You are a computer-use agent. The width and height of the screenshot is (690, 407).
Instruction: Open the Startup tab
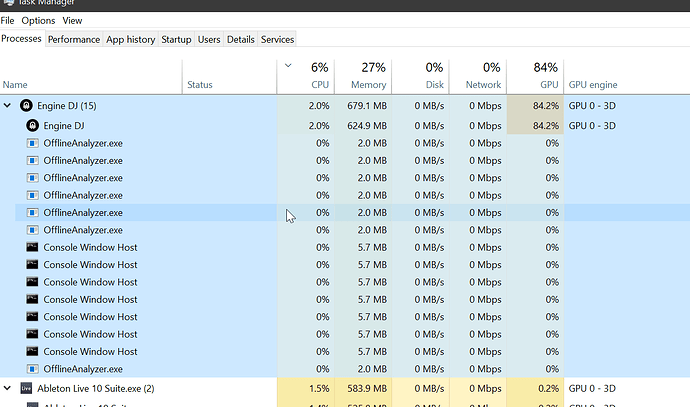[x=176, y=39]
